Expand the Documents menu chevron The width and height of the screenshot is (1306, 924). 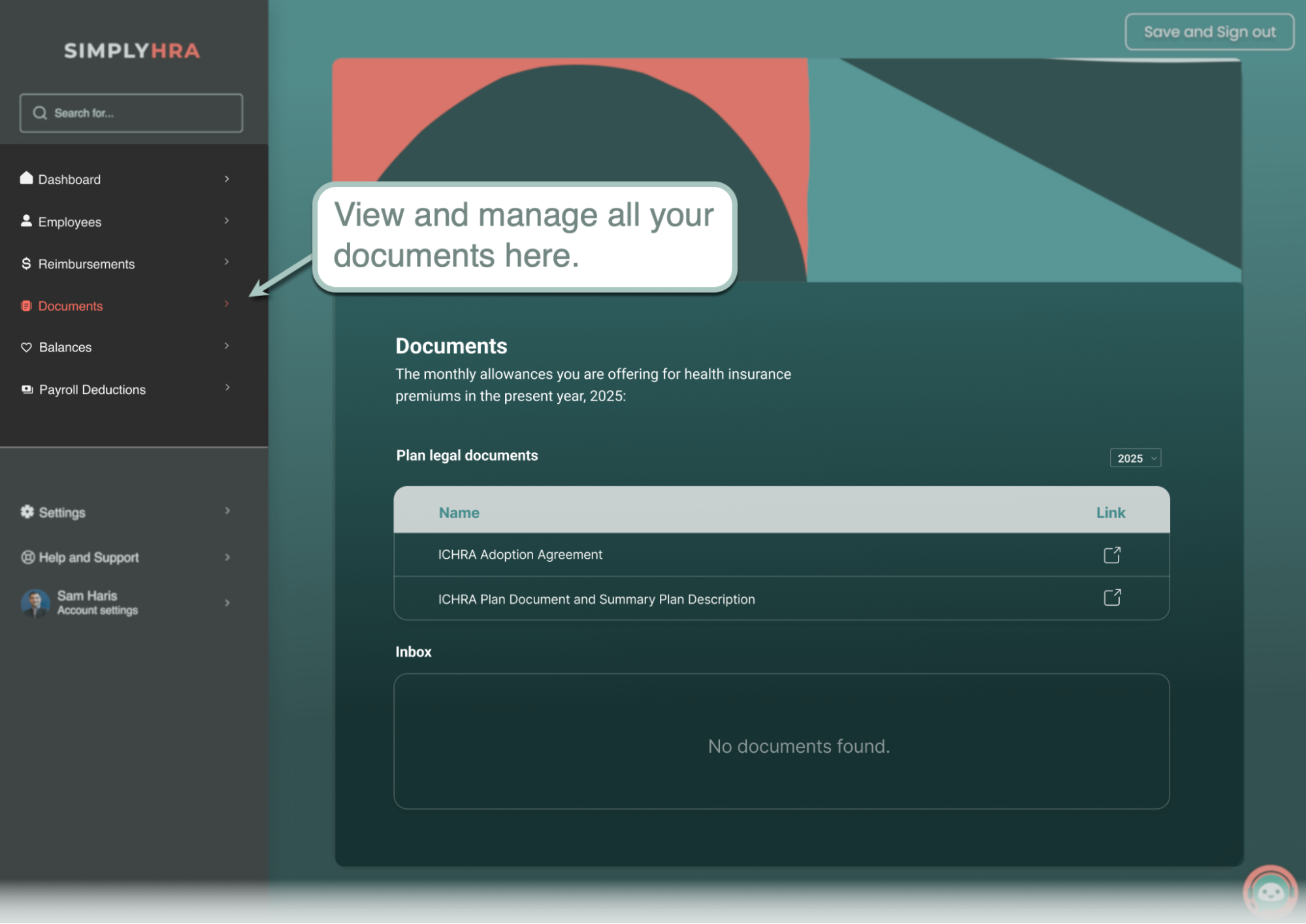(227, 304)
